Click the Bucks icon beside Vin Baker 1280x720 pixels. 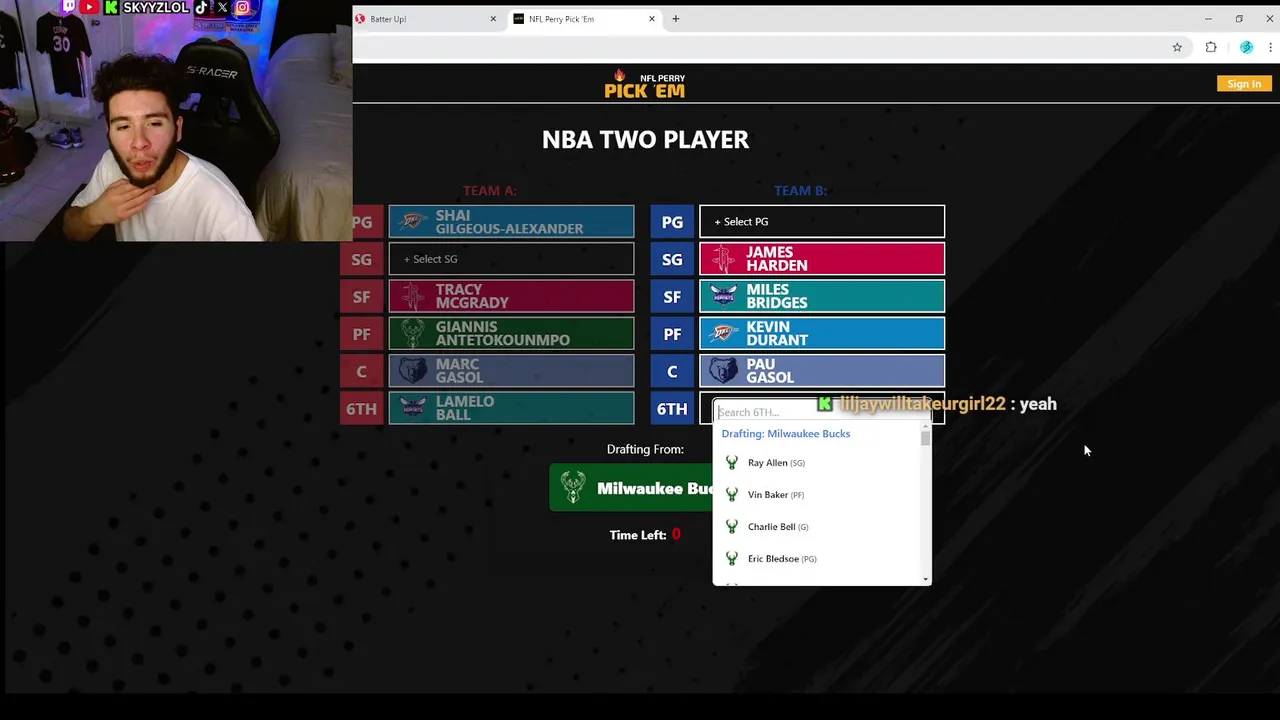point(732,495)
